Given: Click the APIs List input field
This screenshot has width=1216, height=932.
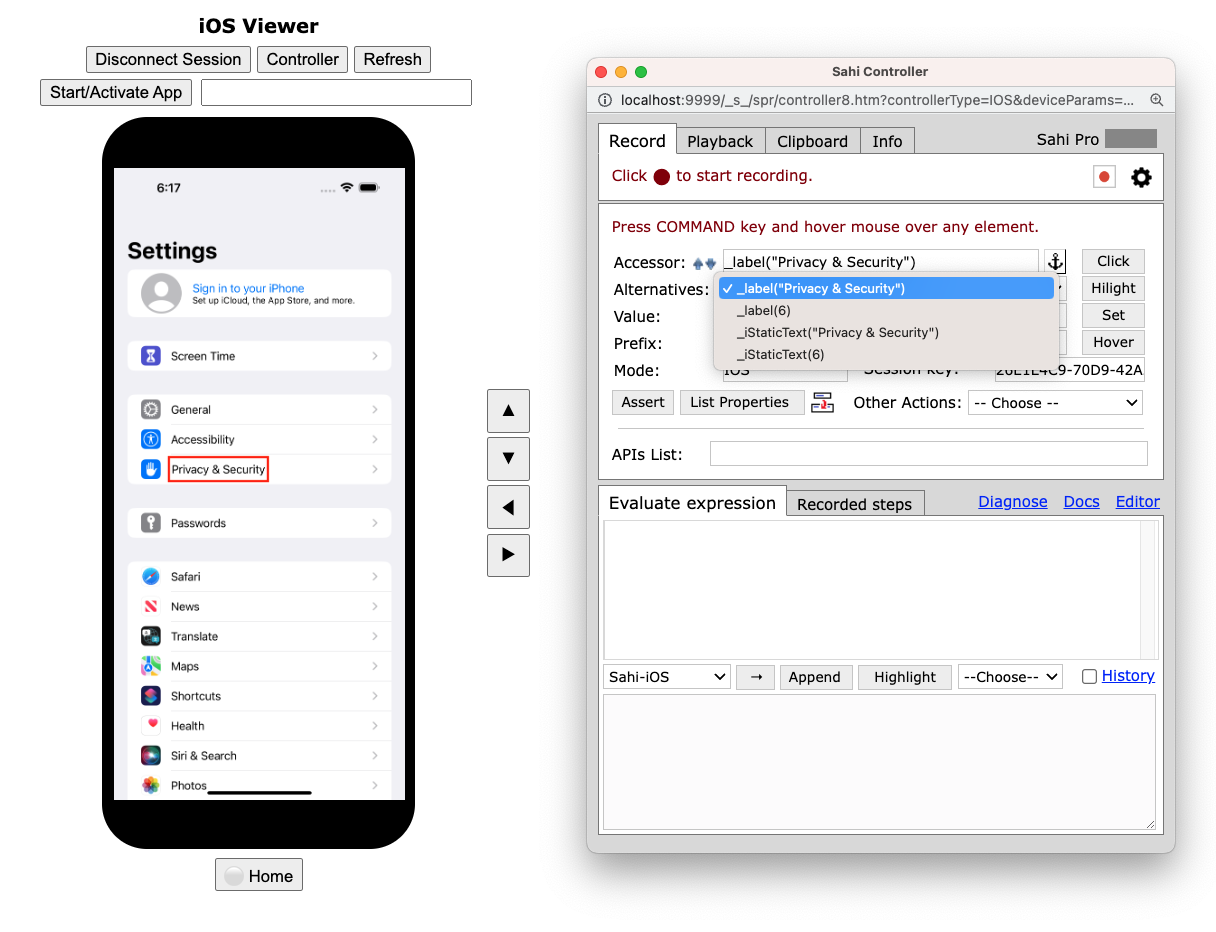Looking at the screenshot, I should tap(928, 454).
